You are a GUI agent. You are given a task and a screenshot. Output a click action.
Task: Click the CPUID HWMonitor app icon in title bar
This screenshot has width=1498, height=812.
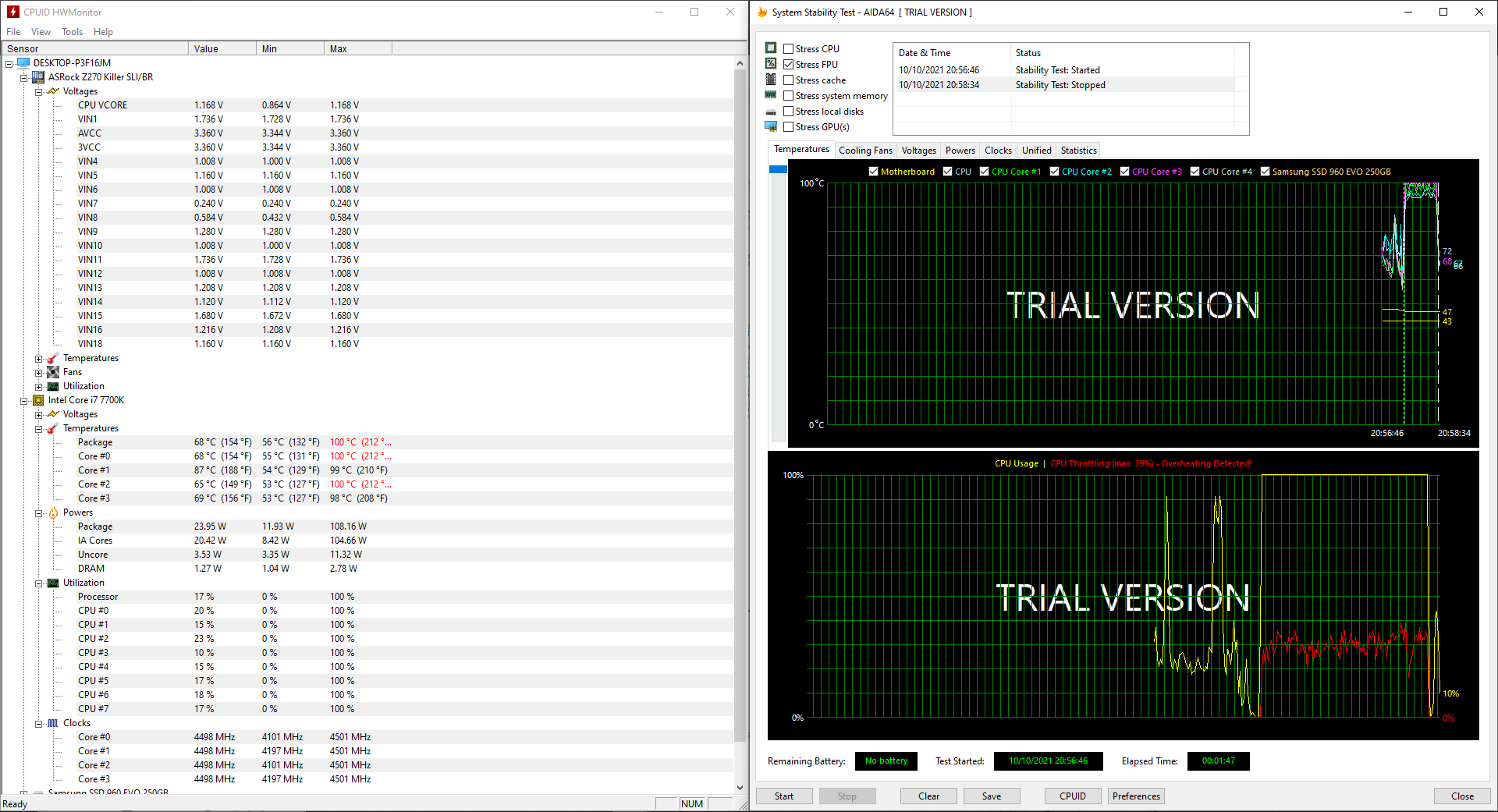(12, 12)
